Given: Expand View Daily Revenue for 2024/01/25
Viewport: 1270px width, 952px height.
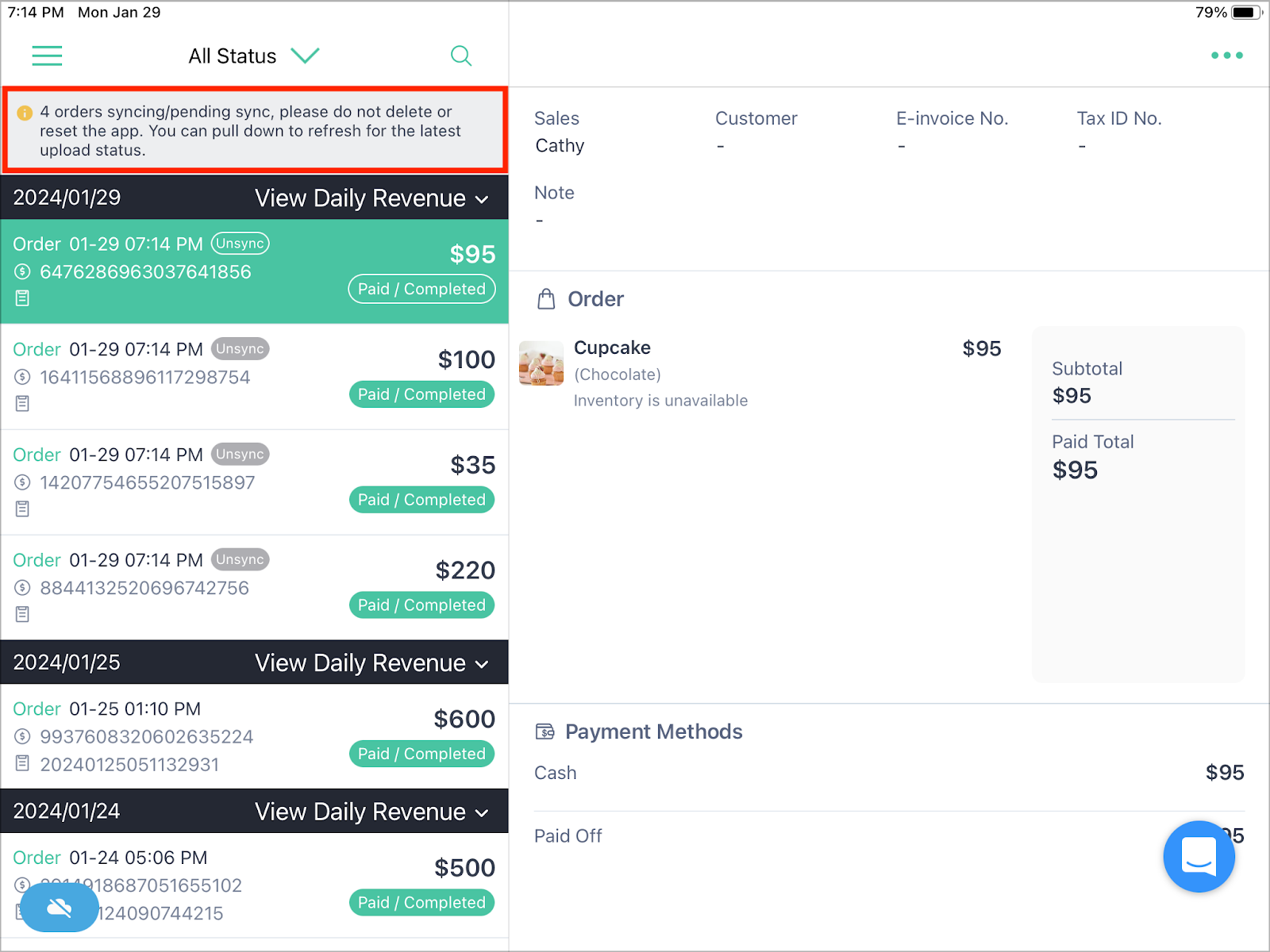Looking at the screenshot, I should click(x=371, y=662).
